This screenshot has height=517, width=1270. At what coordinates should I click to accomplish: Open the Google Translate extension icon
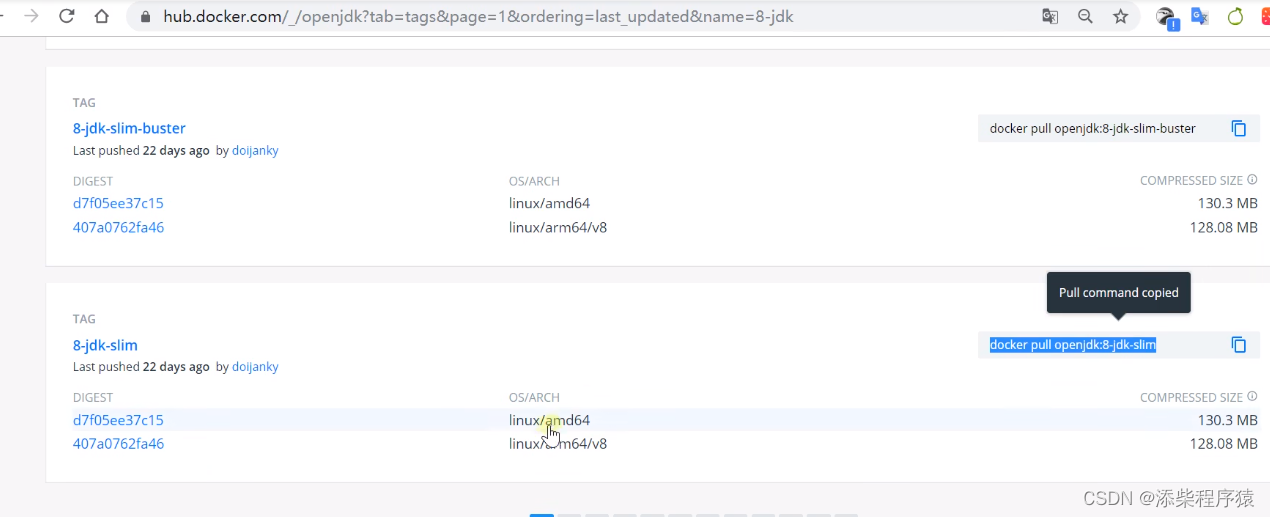[1200, 16]
